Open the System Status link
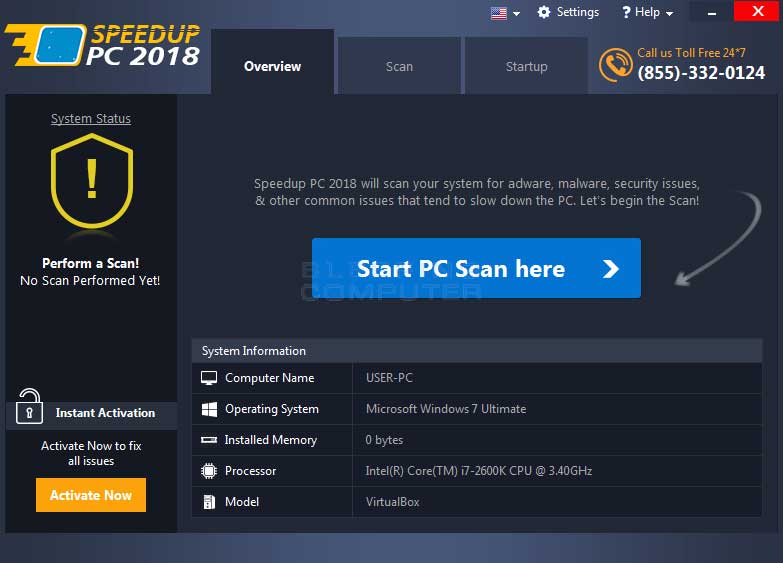783x563 pixels. pos(91,118)
